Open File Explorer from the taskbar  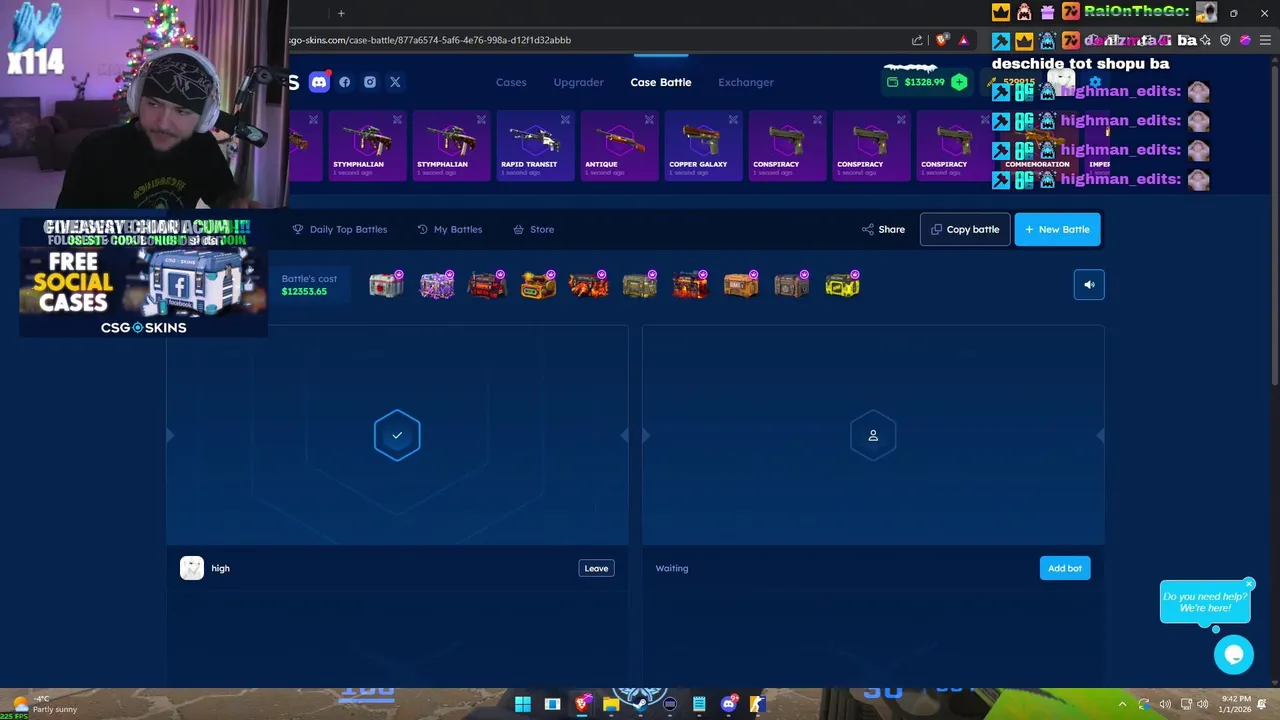point(611,704)
